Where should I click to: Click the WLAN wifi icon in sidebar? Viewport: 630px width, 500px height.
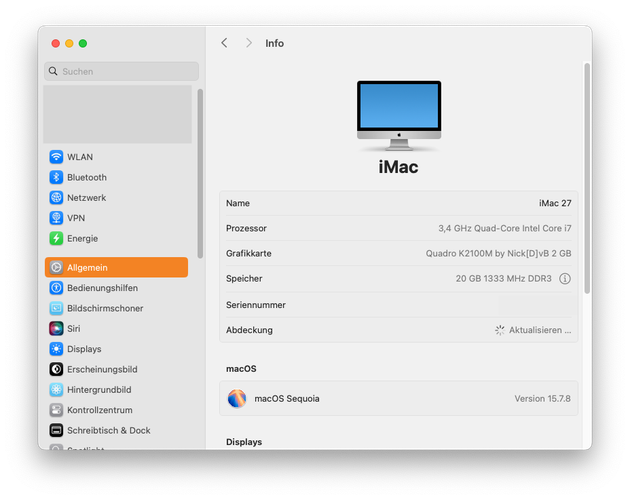[x=56, y=157]
